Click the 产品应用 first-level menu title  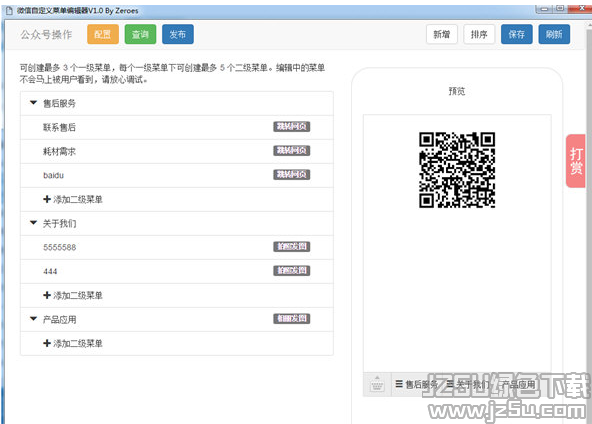coord(59,319)
